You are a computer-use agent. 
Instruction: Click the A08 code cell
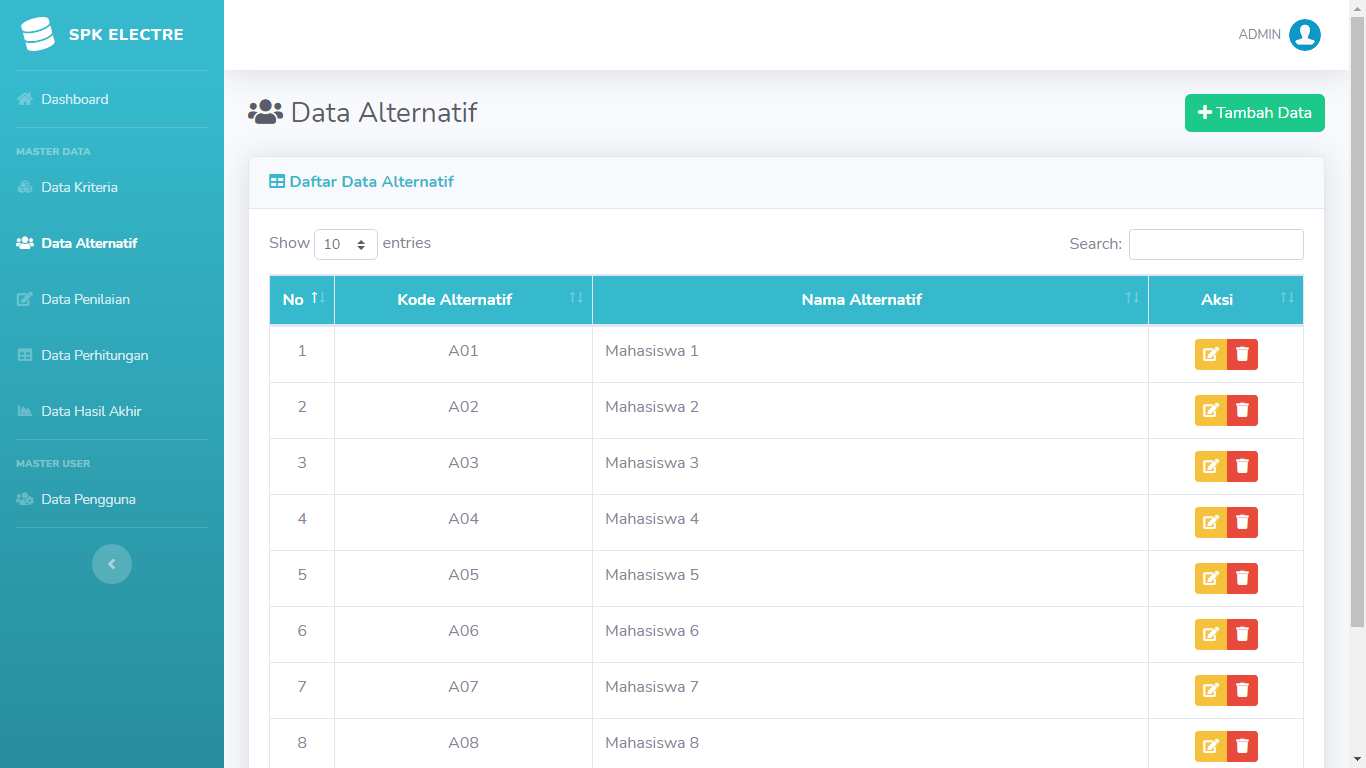click(463, 743)
